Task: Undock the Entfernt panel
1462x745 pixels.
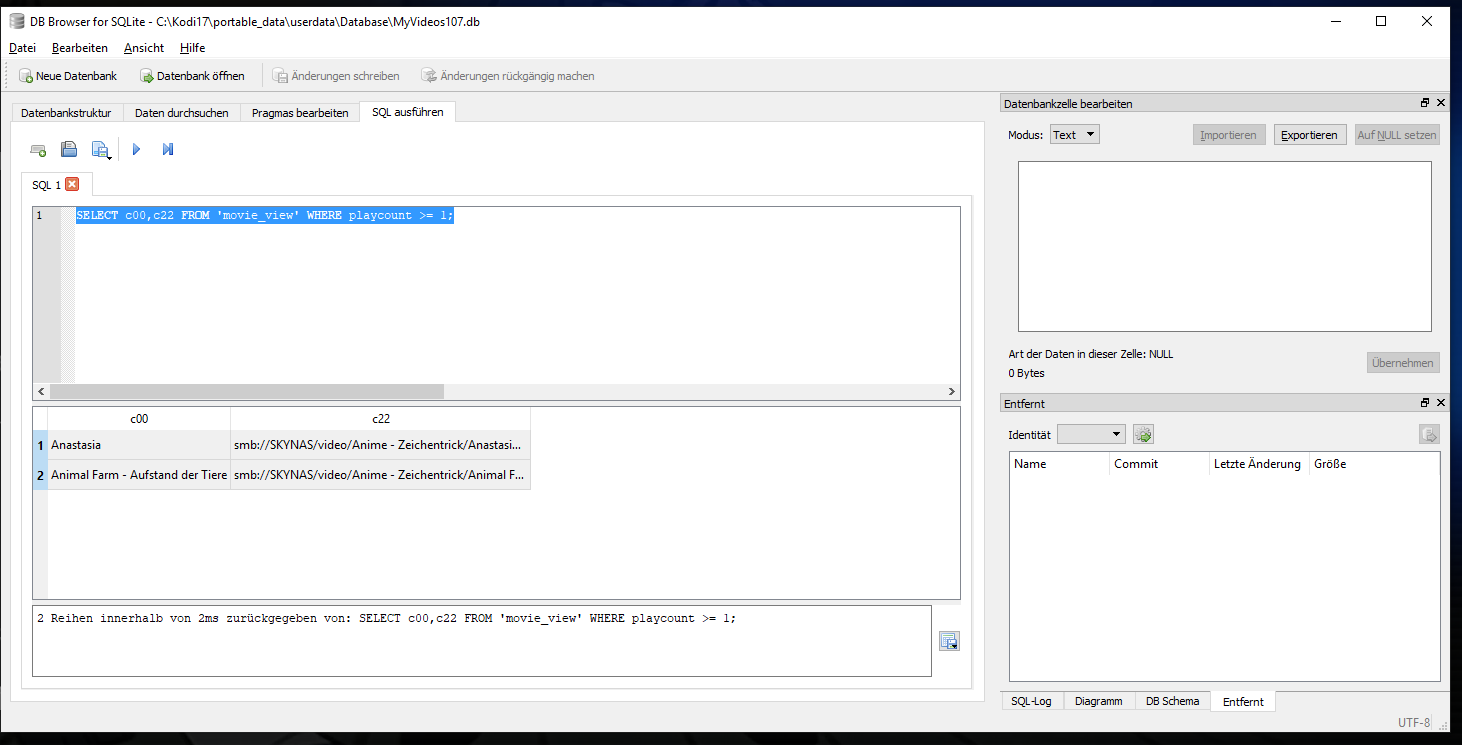Action: click(1425, 403)
